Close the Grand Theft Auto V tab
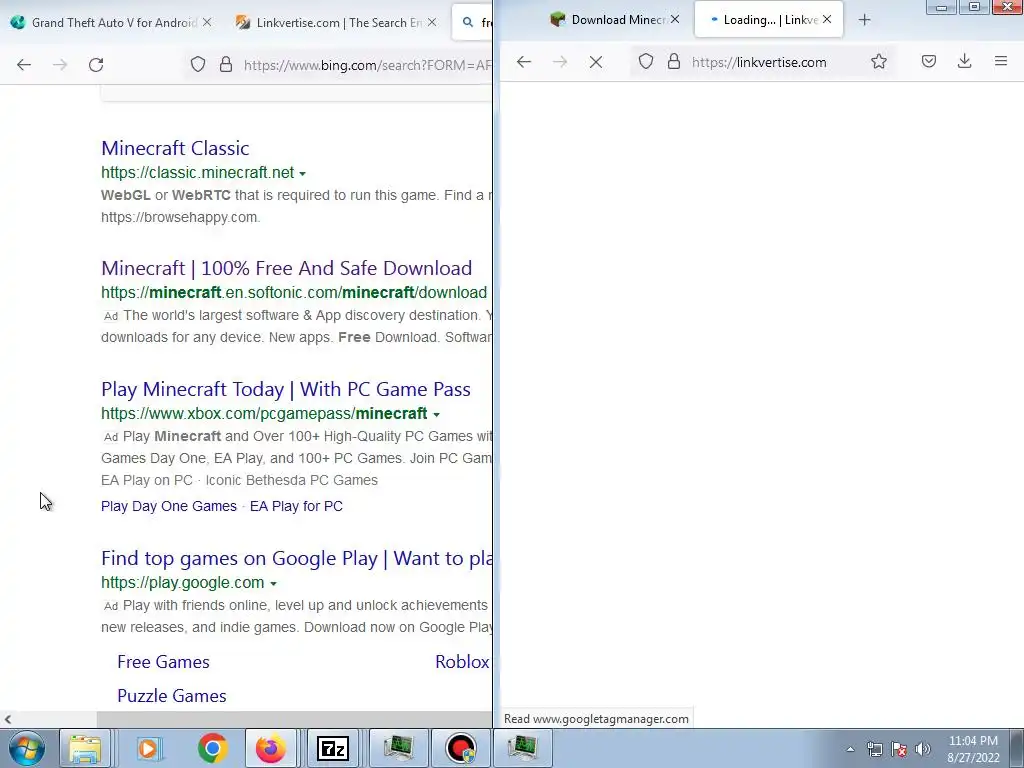Viewport: 1024px width, 768px height. point(206,22)
